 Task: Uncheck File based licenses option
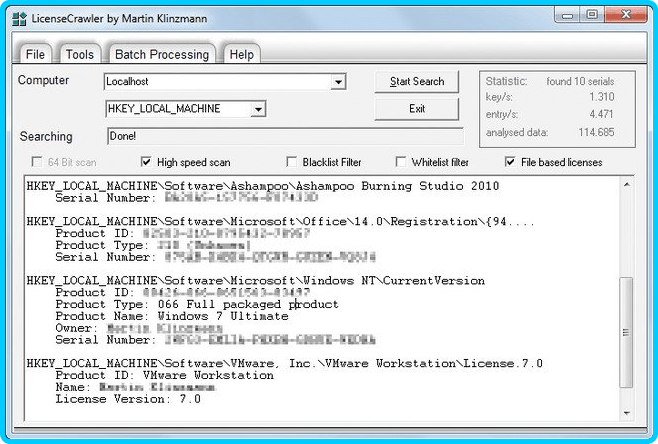[511, 162]
